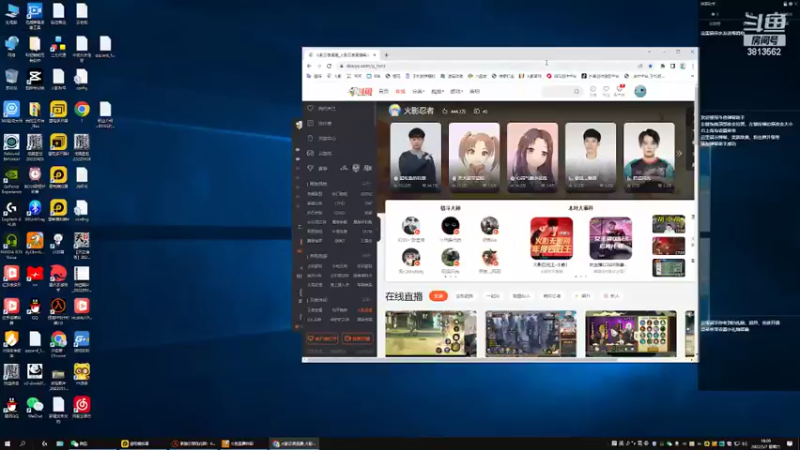Open the purple event poster card
Viewport: 800px width, 450px height.
click(611, 238)
